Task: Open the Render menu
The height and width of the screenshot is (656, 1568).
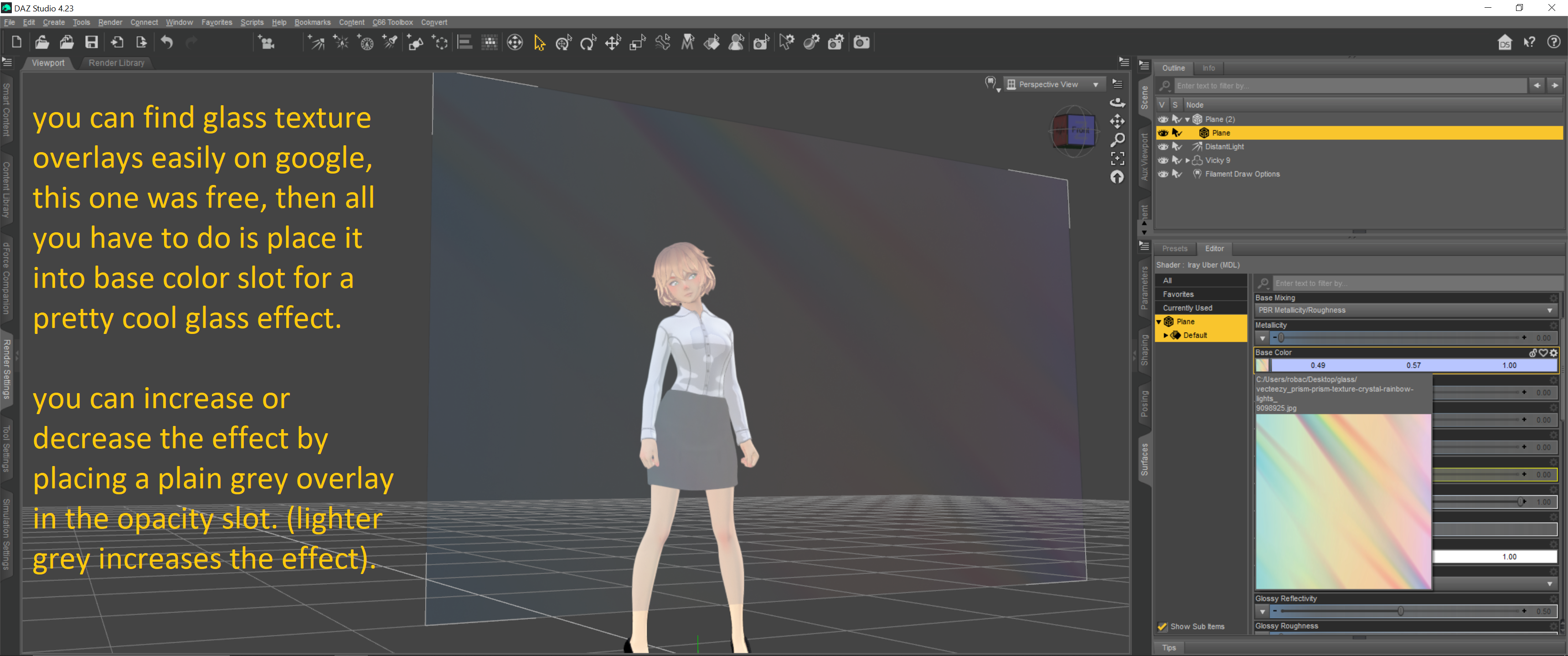Action: pos(109,22)
